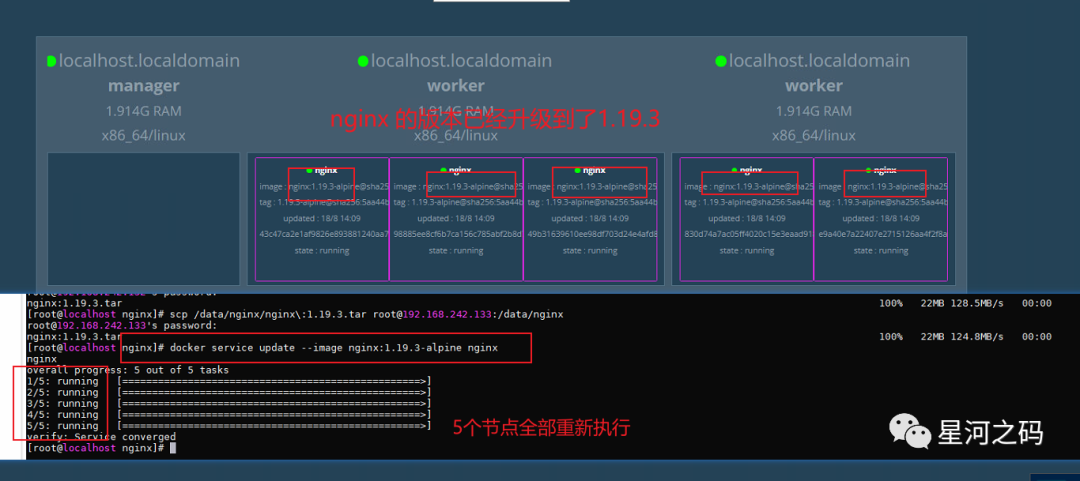Click ID text 98885ee8cf6b7ca156c785abf2b8d
1080x481 pixels.
458,234
